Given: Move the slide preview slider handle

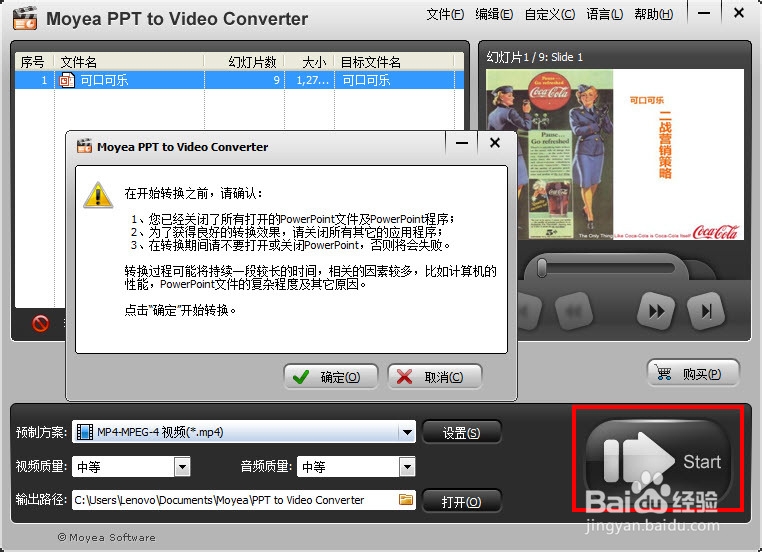Looking at the screenshot, I should pos(542,268).
